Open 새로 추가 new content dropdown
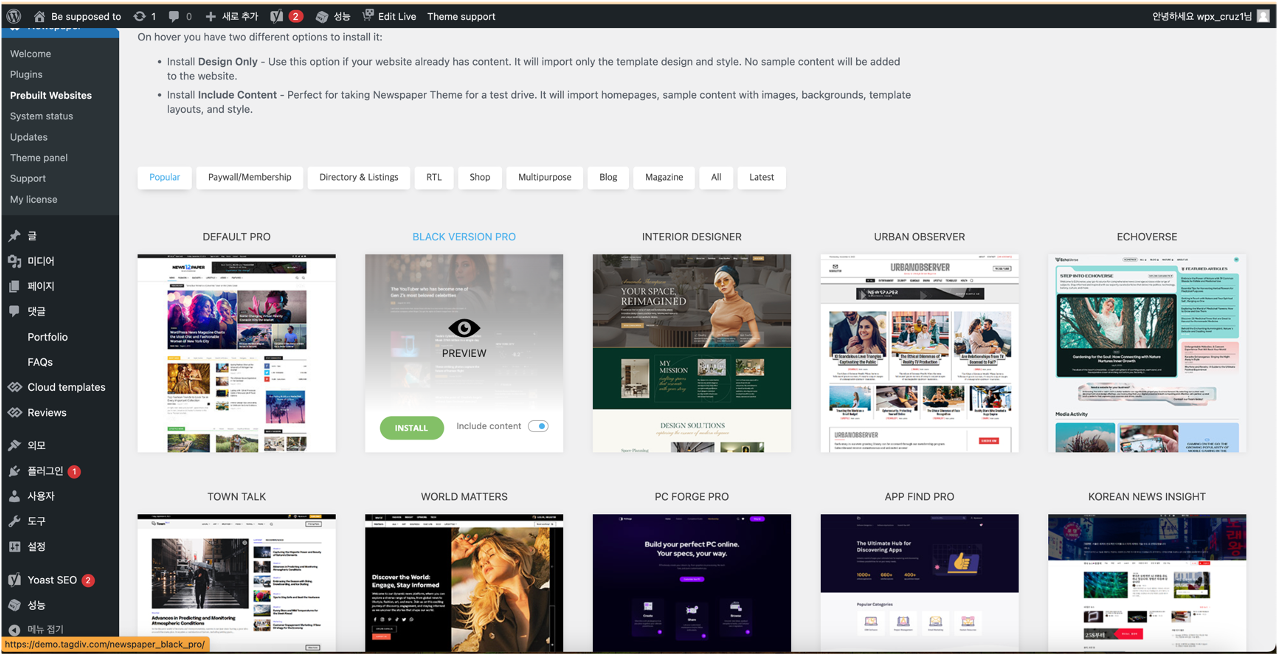 pyautogui.click(x=231, y=16)
